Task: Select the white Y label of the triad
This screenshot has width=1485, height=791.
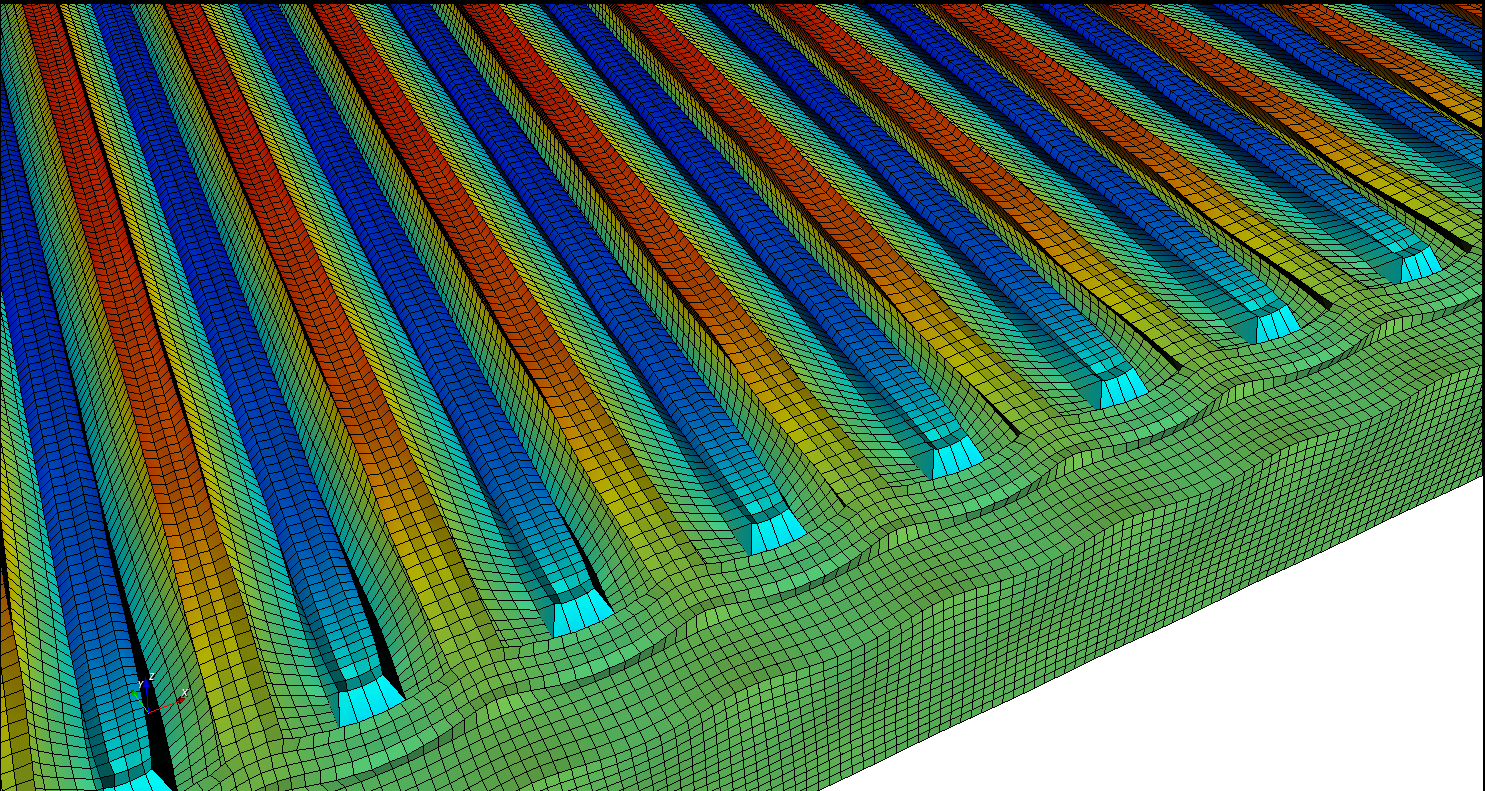Action: pos(139,685)
